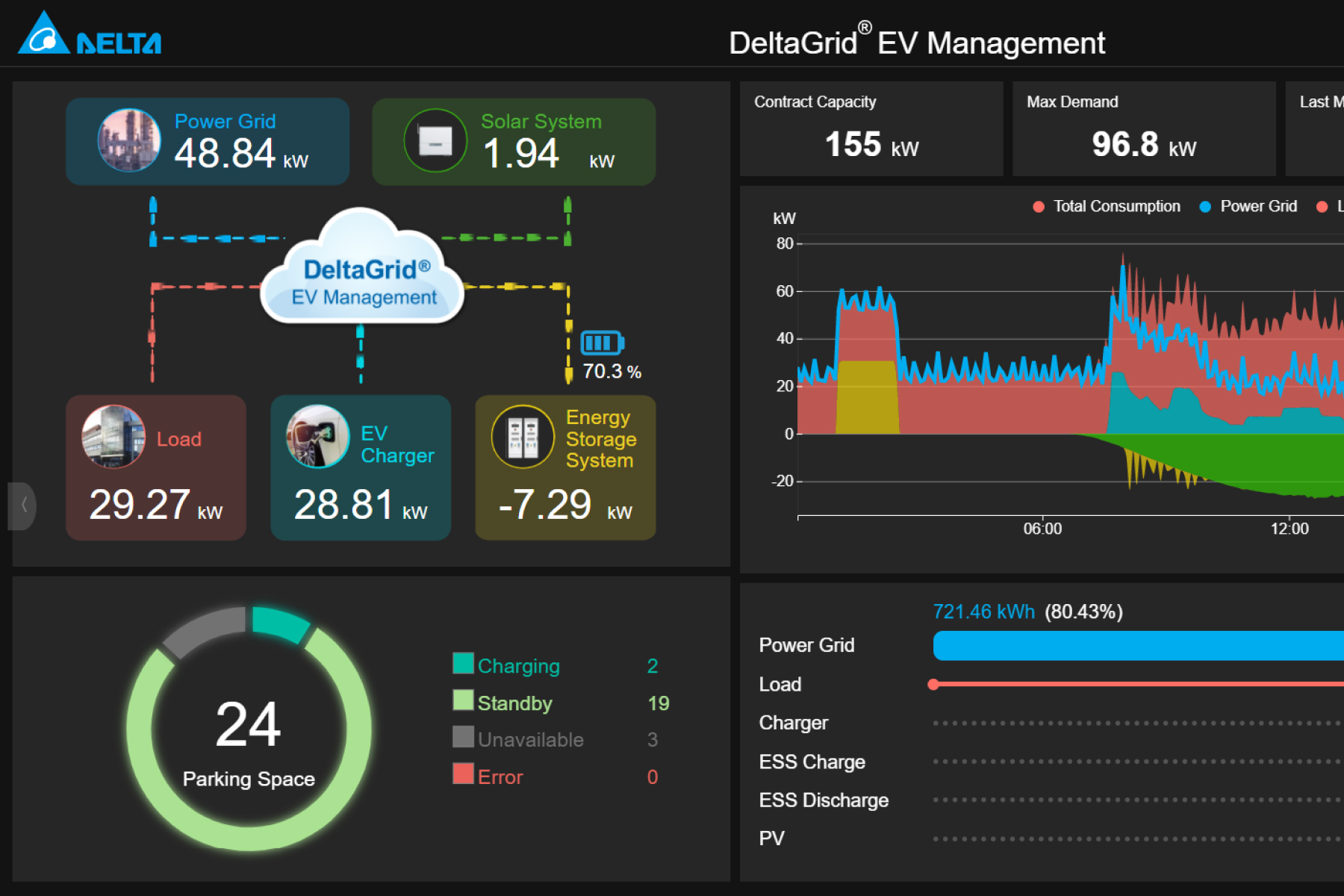Click the Power Grid 48.84 kW card

coord(208,141)
